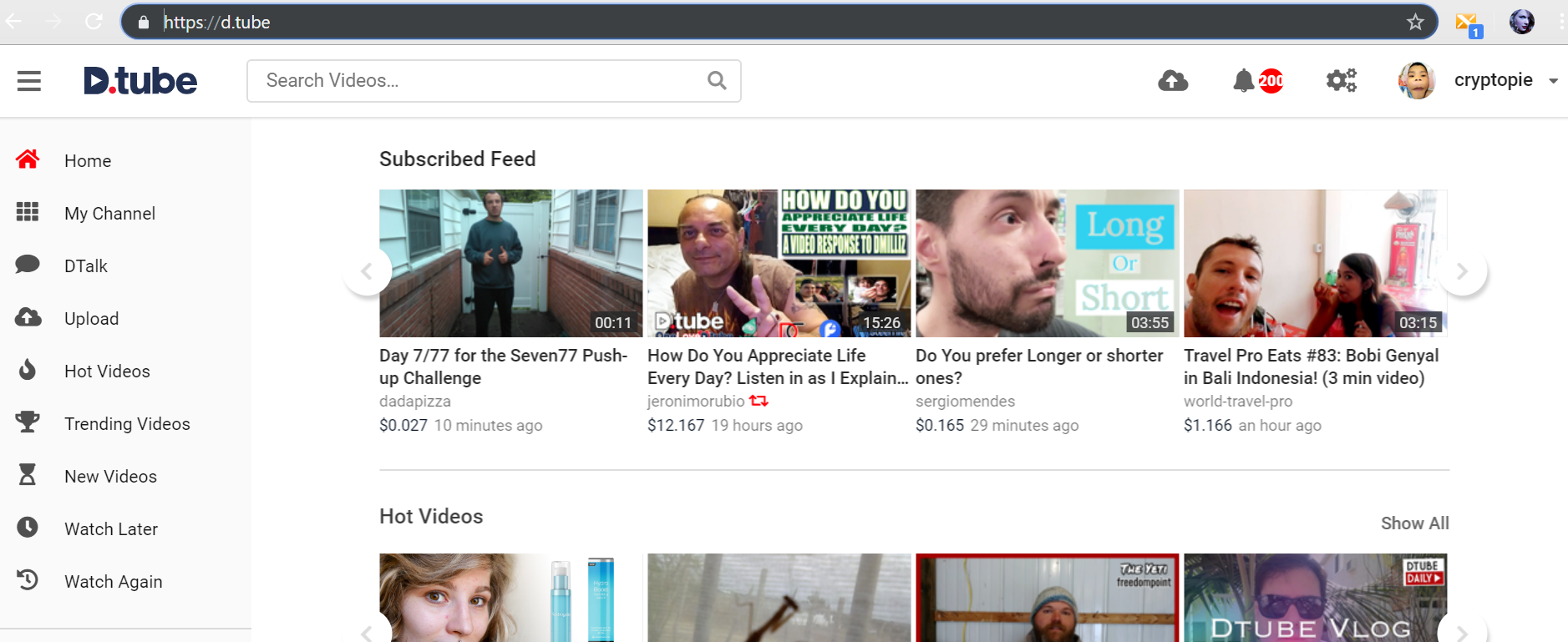Image resolution: width=1568 pixels, height=642 pixels.
Task: Click the browser address bar URL
Action: tap(217, 23)
